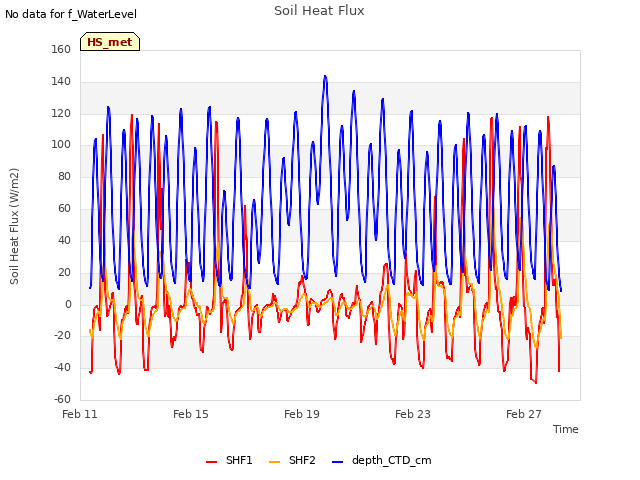Image resolution: width=640 pixels, height=480 pixels.
Task: Click the Soil Heat Flux (W/m2) axis label
Action: point(14,226)
